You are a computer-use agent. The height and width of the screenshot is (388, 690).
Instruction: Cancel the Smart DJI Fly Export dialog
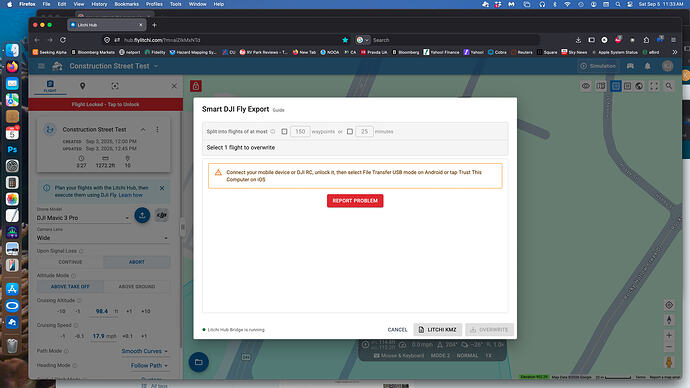click(x=397, y=329)
